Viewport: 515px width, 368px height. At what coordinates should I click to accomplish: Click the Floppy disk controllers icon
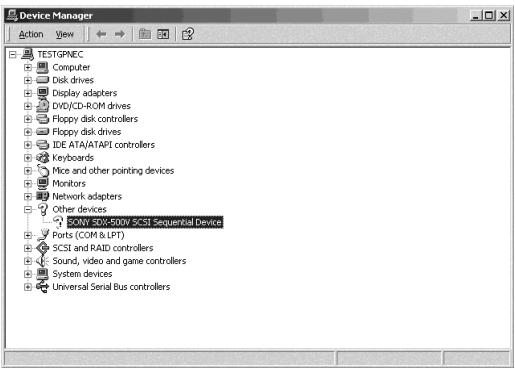tap(42, 119)
